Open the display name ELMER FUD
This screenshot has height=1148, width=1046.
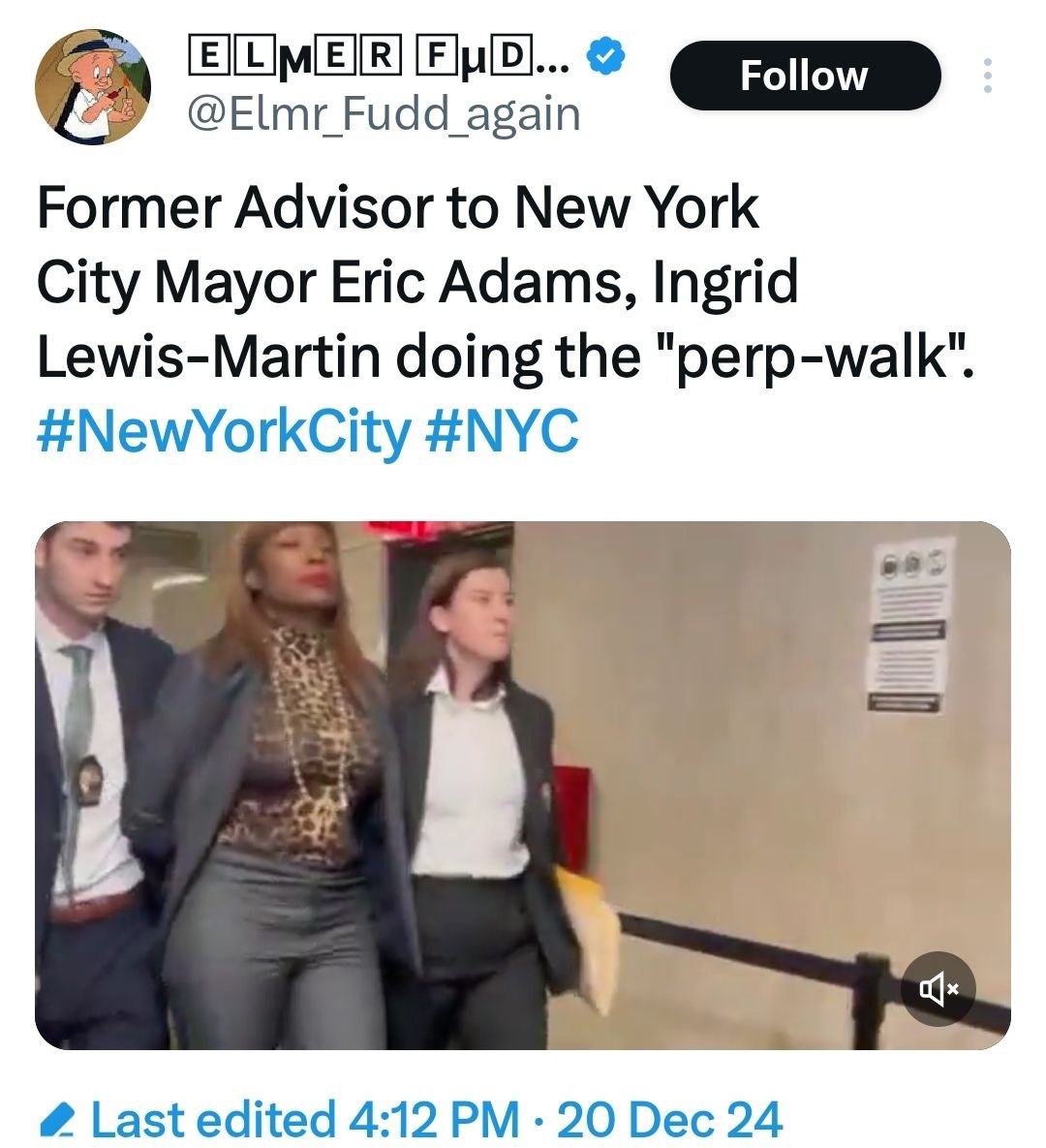377,58
